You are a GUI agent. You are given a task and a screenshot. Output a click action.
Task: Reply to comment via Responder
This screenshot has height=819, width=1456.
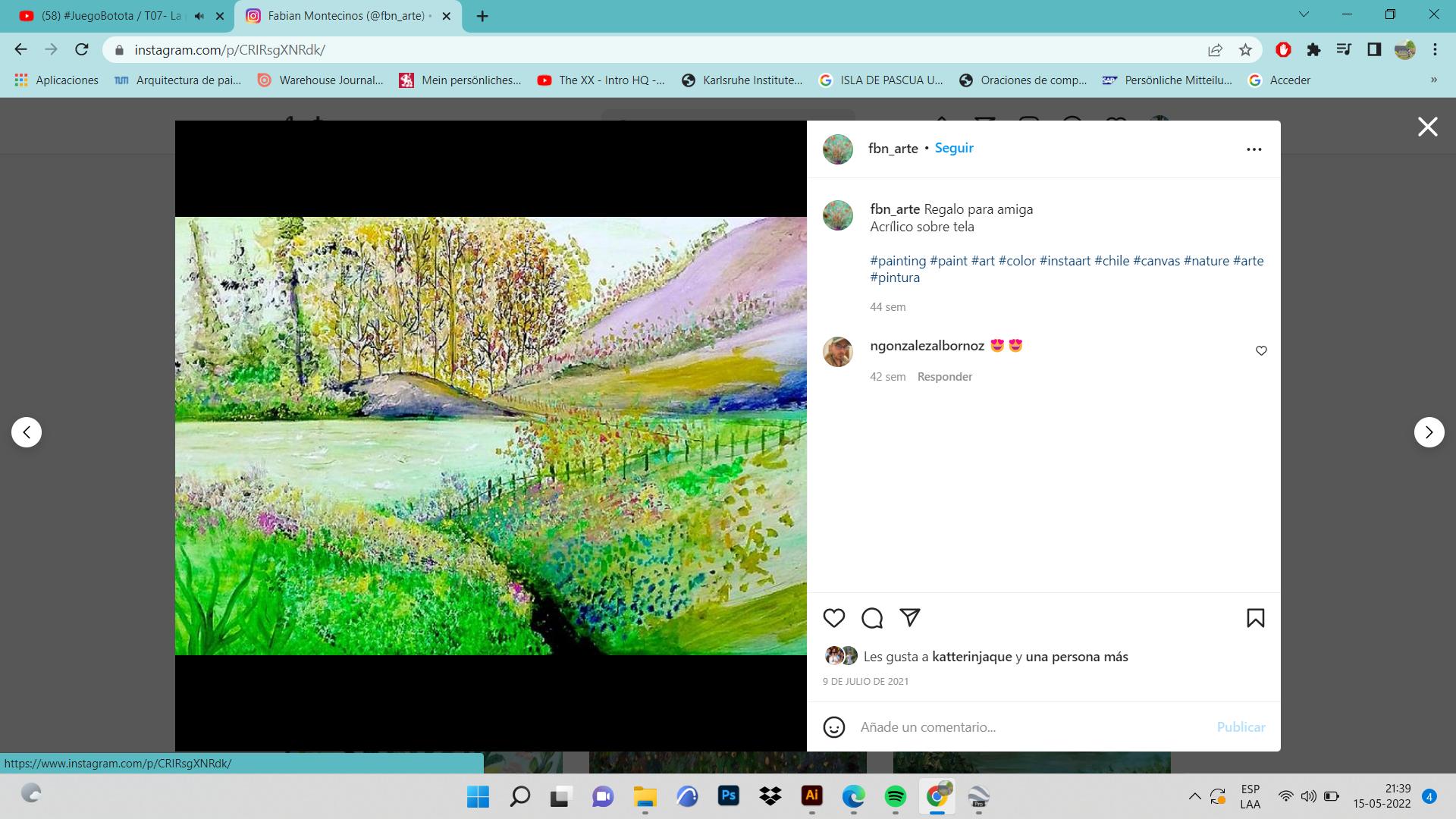944,377
